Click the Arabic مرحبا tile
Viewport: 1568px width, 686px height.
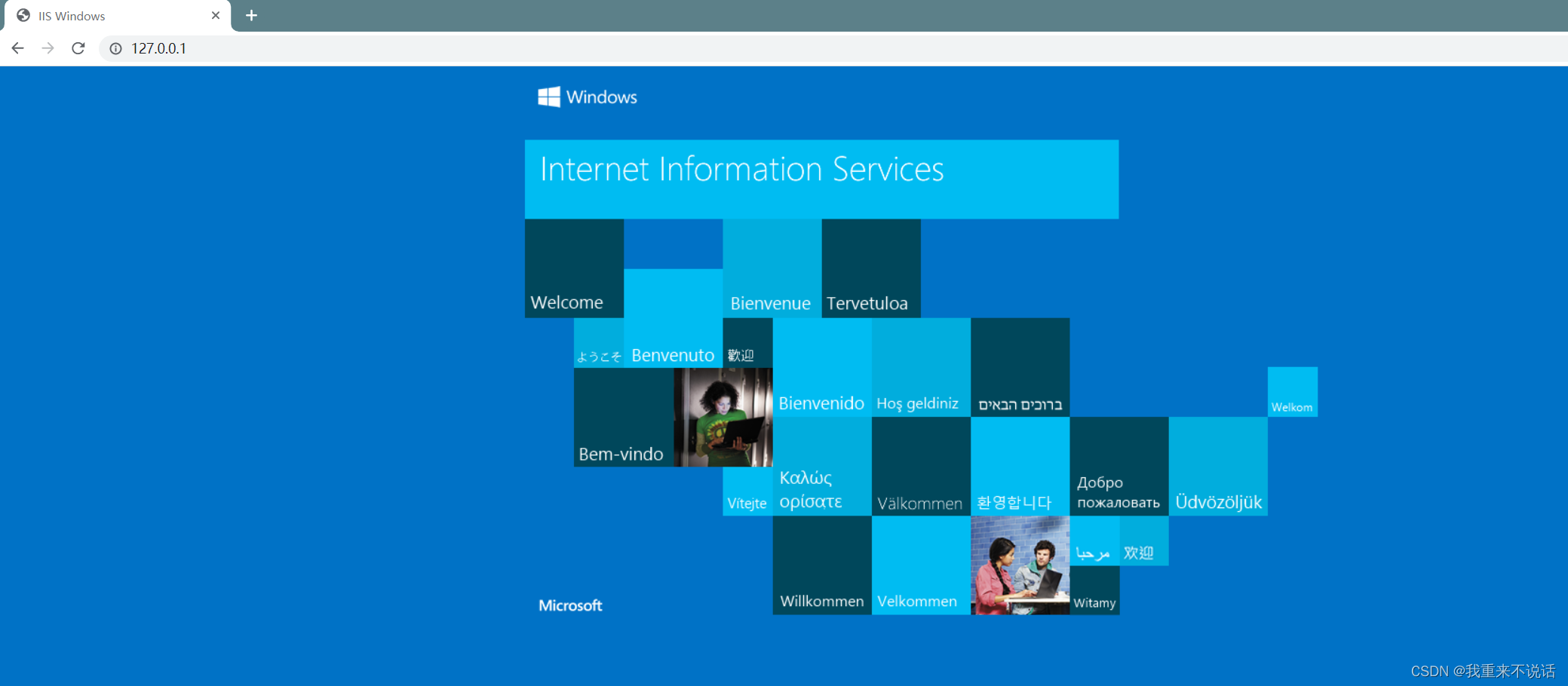1094,541
